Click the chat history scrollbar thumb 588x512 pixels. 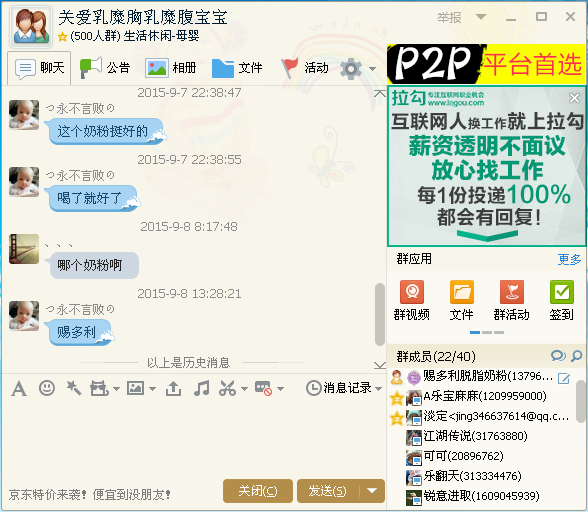[x=380, y=314]
